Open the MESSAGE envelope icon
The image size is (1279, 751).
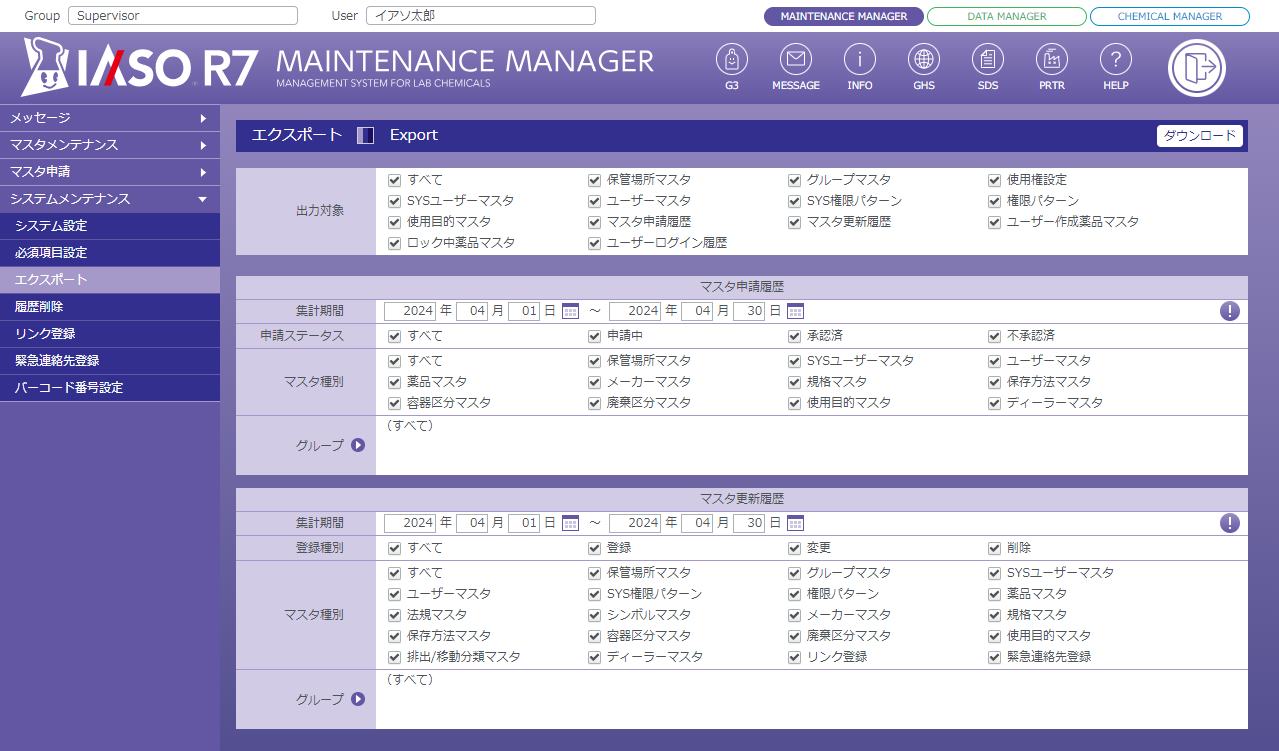coord(796,60)
